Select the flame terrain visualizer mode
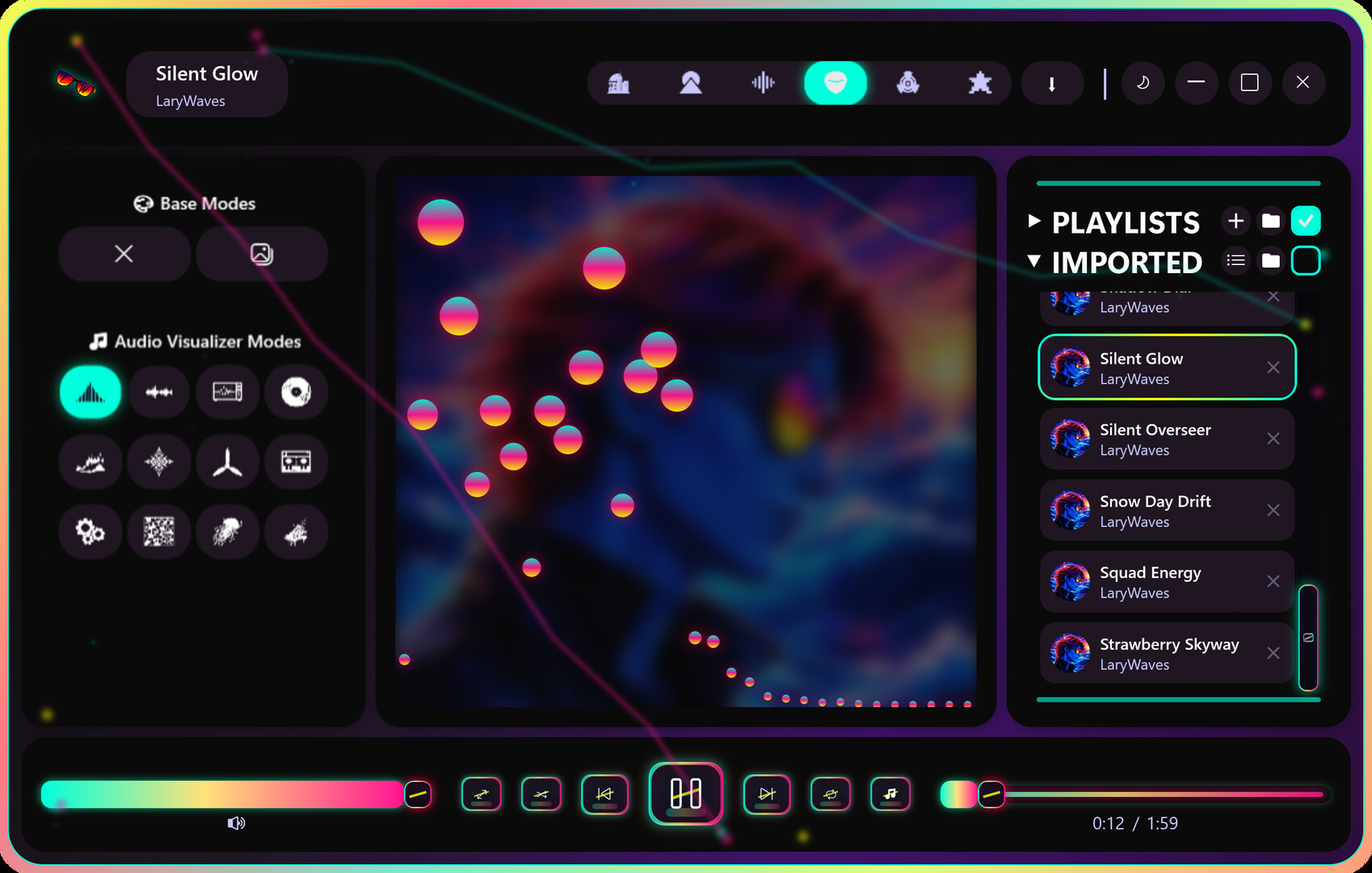The width and height of the screenshot is (1372, 873). tap(90, 462)
